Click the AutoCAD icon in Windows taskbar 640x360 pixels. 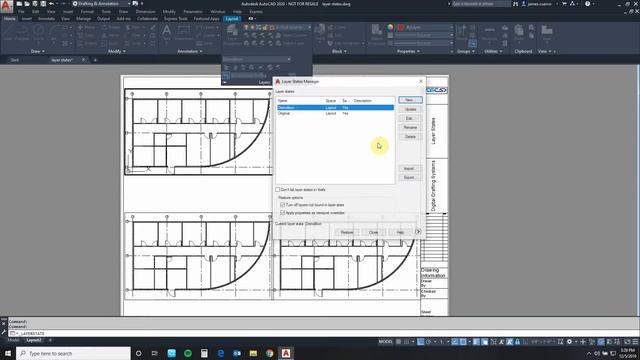(286, 353)
